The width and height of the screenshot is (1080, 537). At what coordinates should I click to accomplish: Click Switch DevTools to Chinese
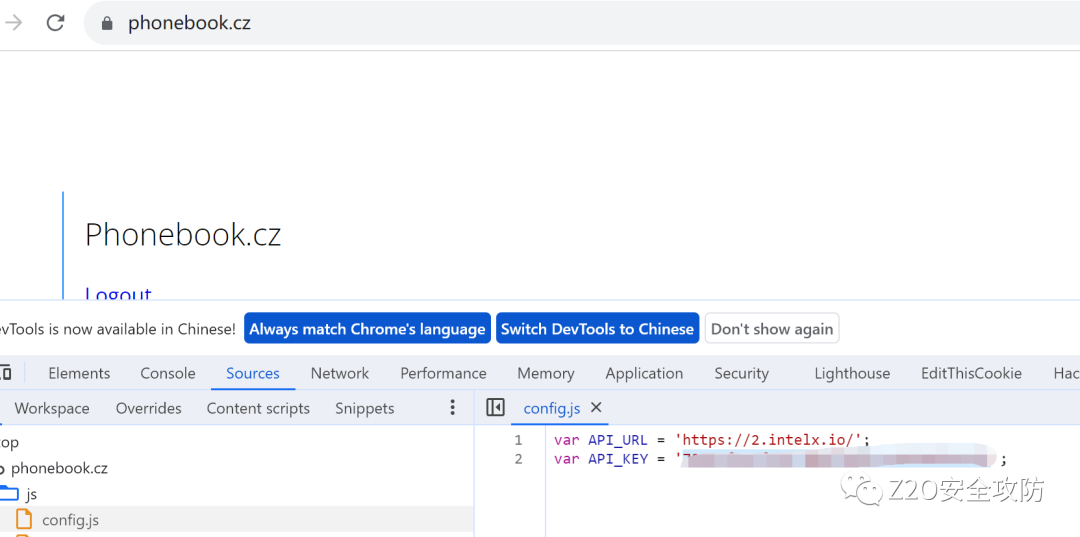pyautogui.click(x=597, y=329)
